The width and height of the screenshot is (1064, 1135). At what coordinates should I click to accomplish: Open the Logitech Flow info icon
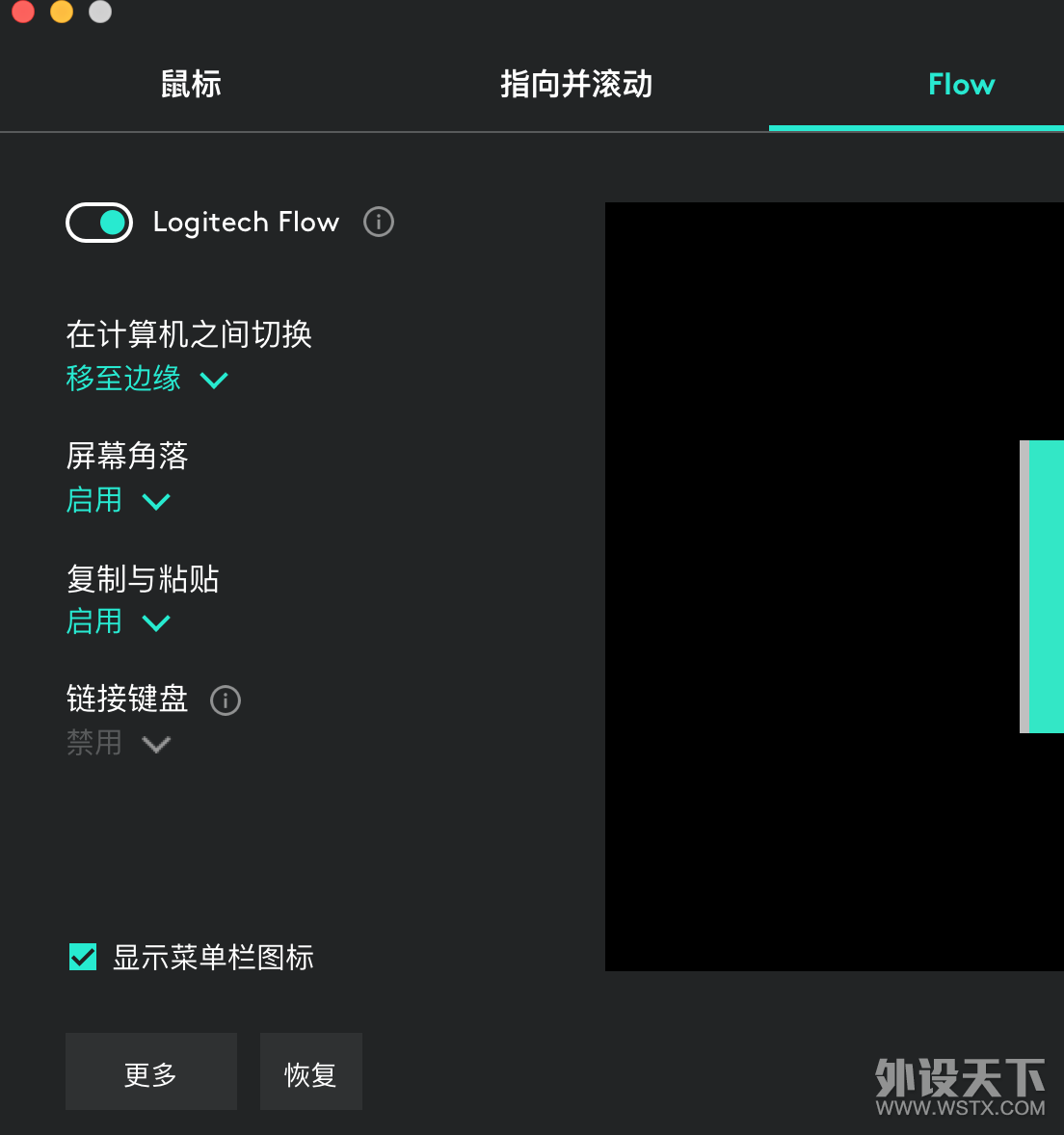pos(379,222)
